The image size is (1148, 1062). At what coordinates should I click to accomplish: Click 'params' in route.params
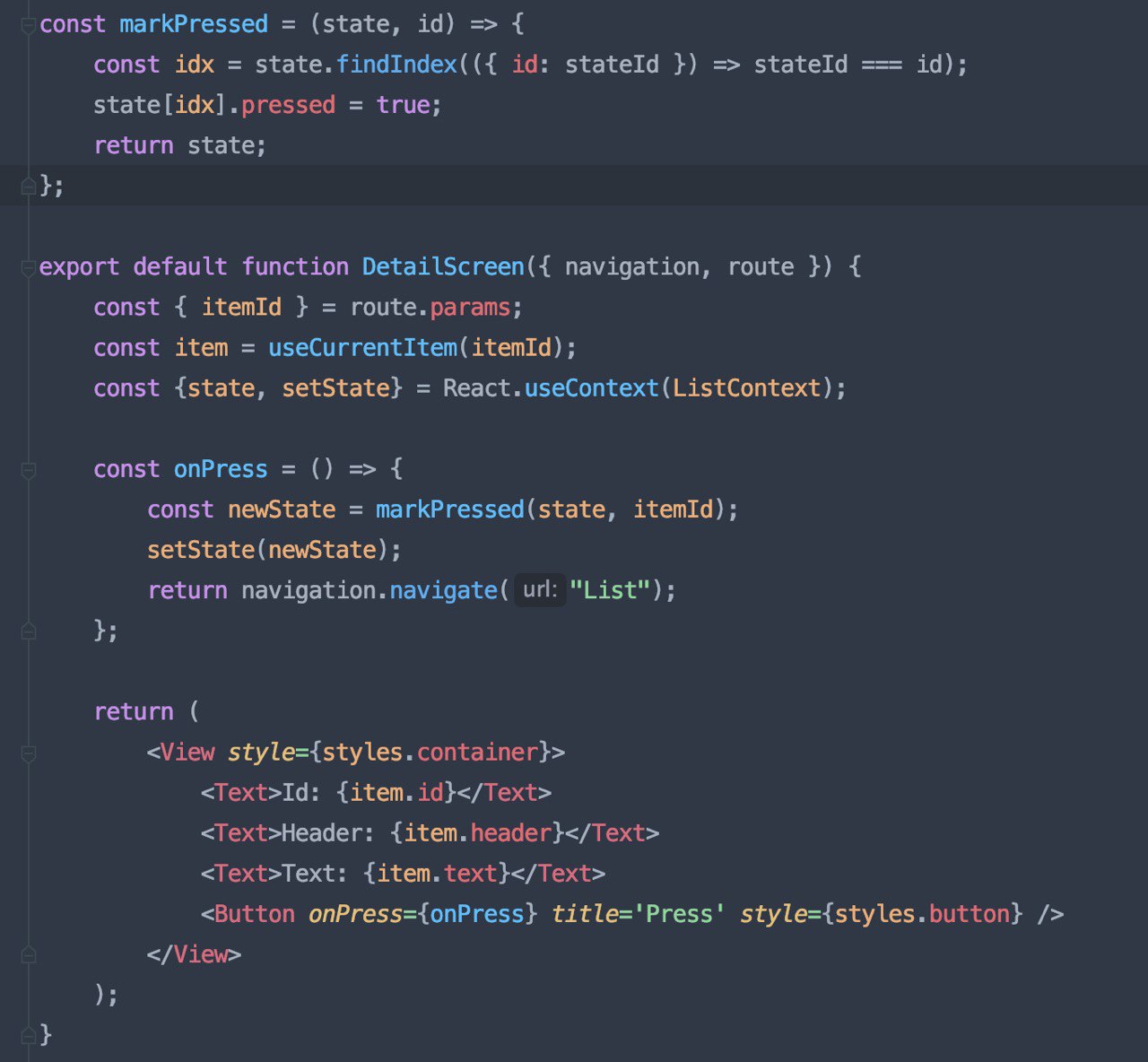pyautogui.click(x=470, y=307)
